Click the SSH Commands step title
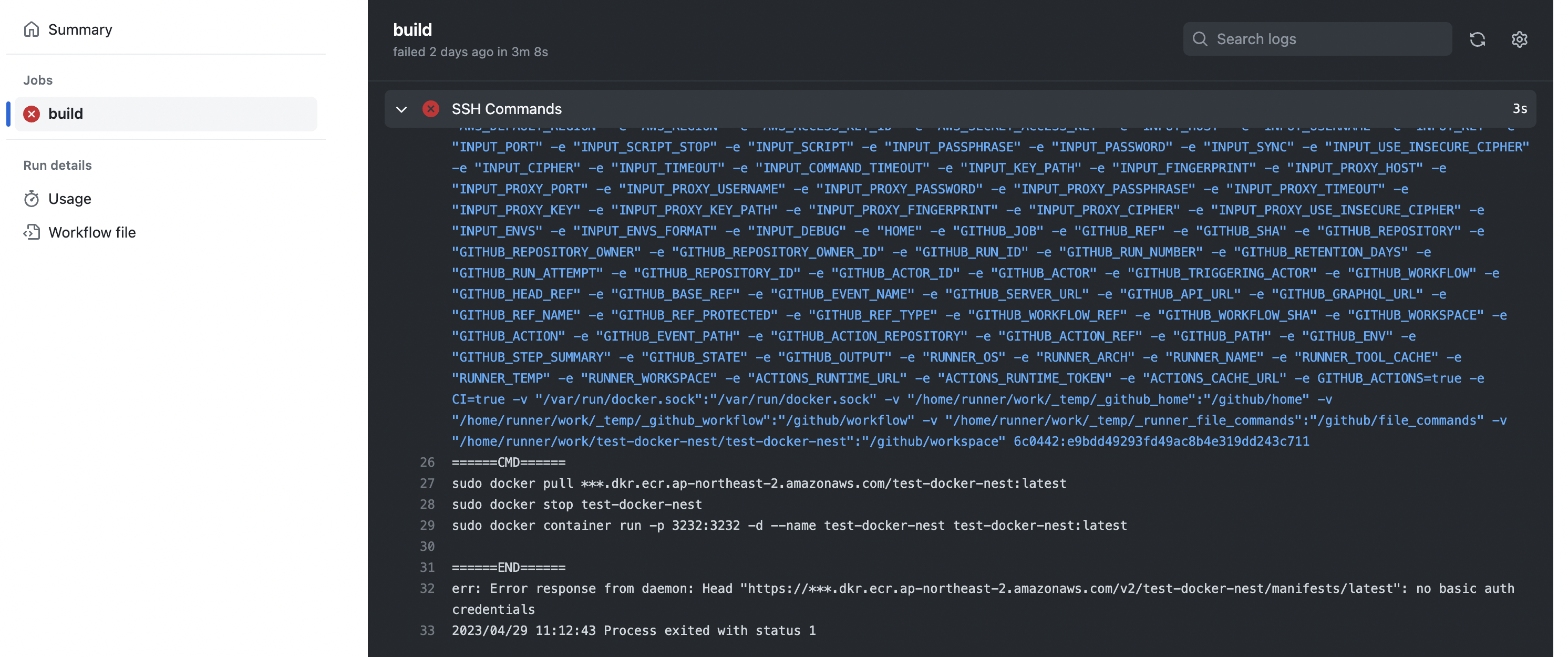1568x657 pixels. click(507, 109)
